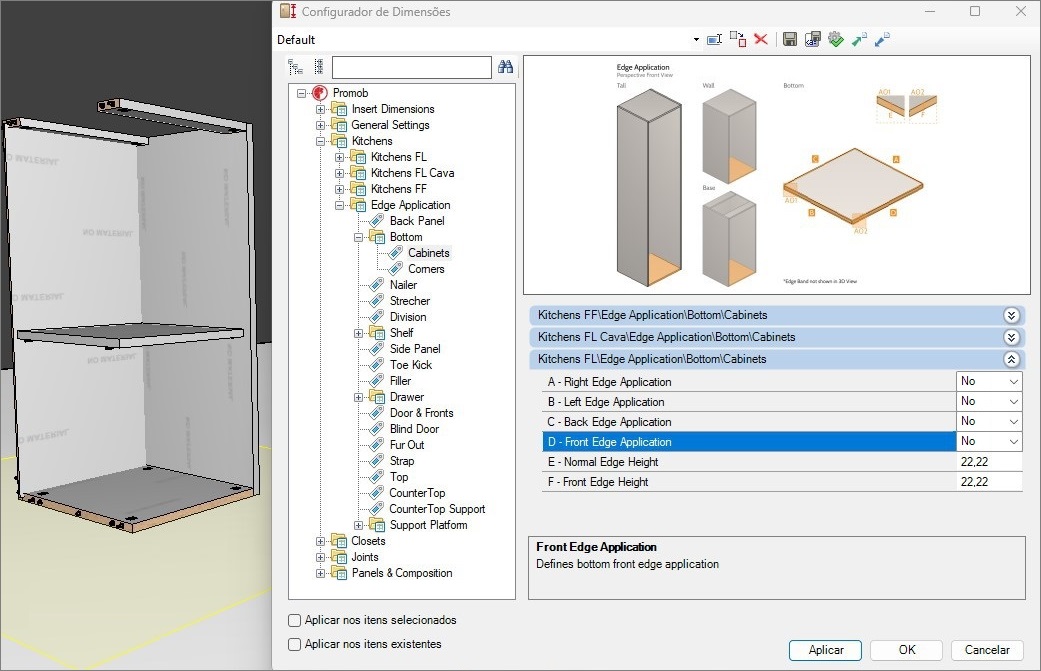Expand the Drawer tree node

coord(359,397)
